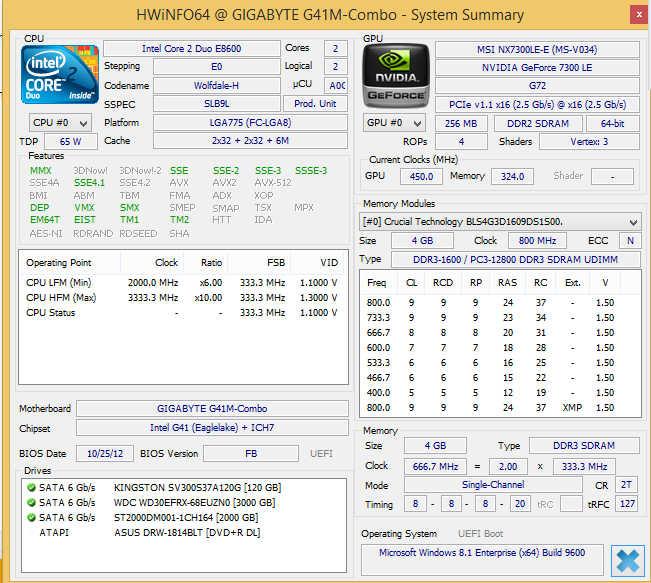Screen dimensions: 651x583
Task: Click the blue X close button at bottom right
Action: [627, 561]
